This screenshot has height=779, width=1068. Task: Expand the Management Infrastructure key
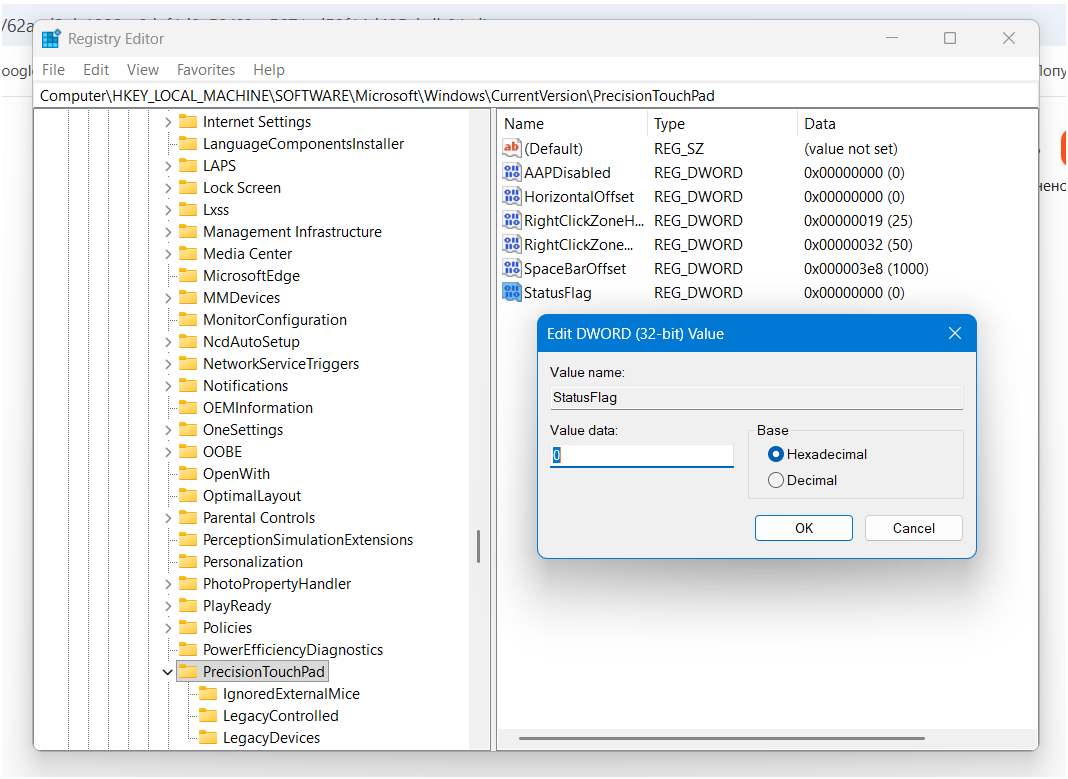coord(168,232)
